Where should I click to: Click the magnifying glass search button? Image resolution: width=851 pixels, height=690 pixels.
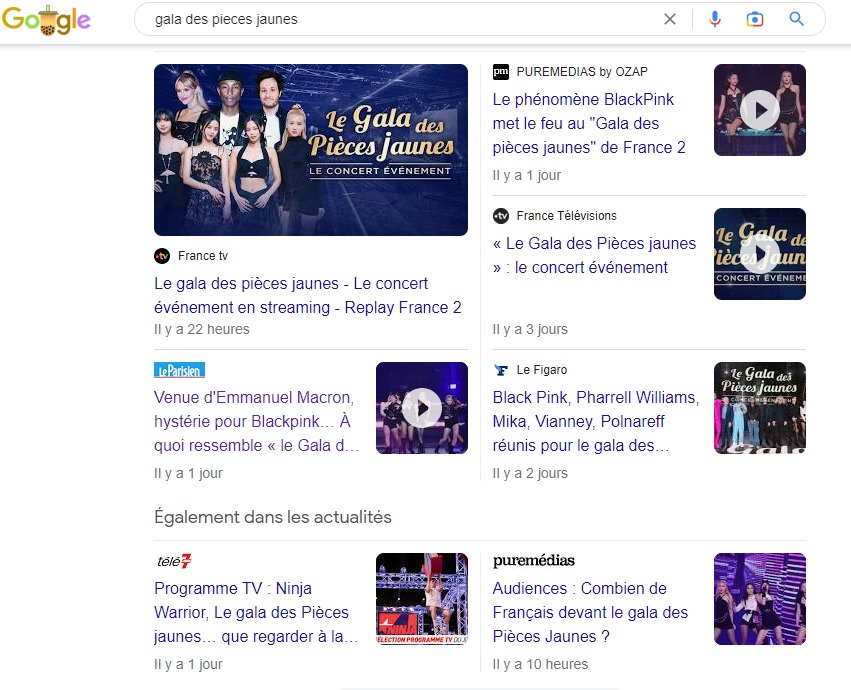click(796, 19)
